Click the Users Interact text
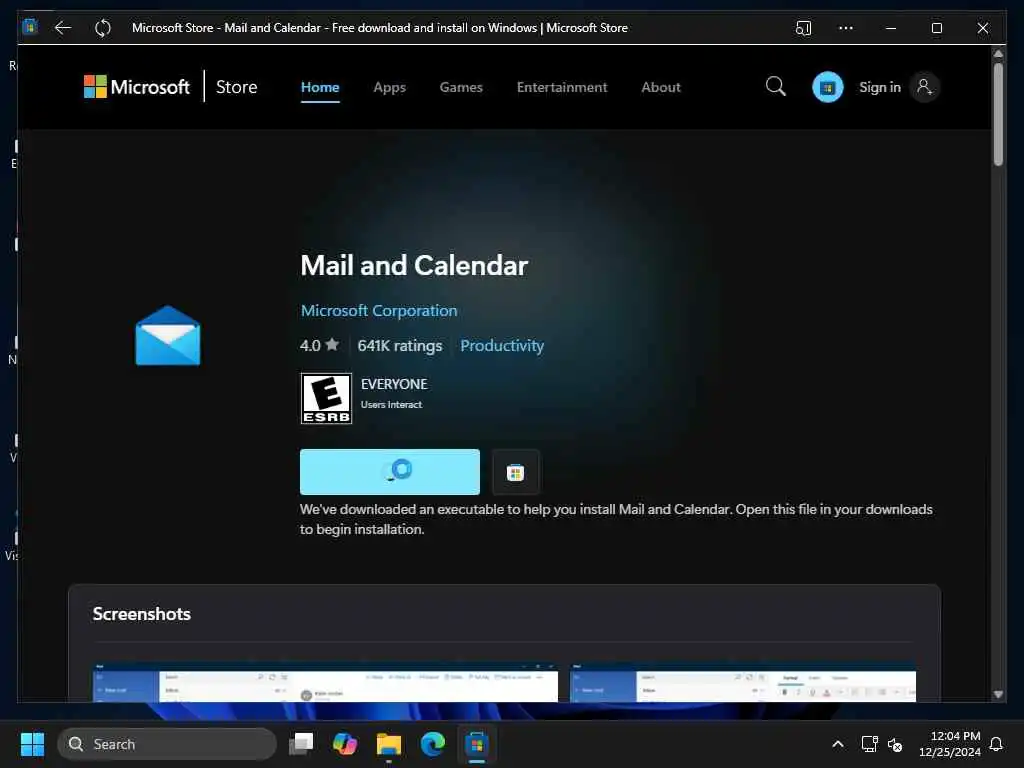 pos(391,405)
